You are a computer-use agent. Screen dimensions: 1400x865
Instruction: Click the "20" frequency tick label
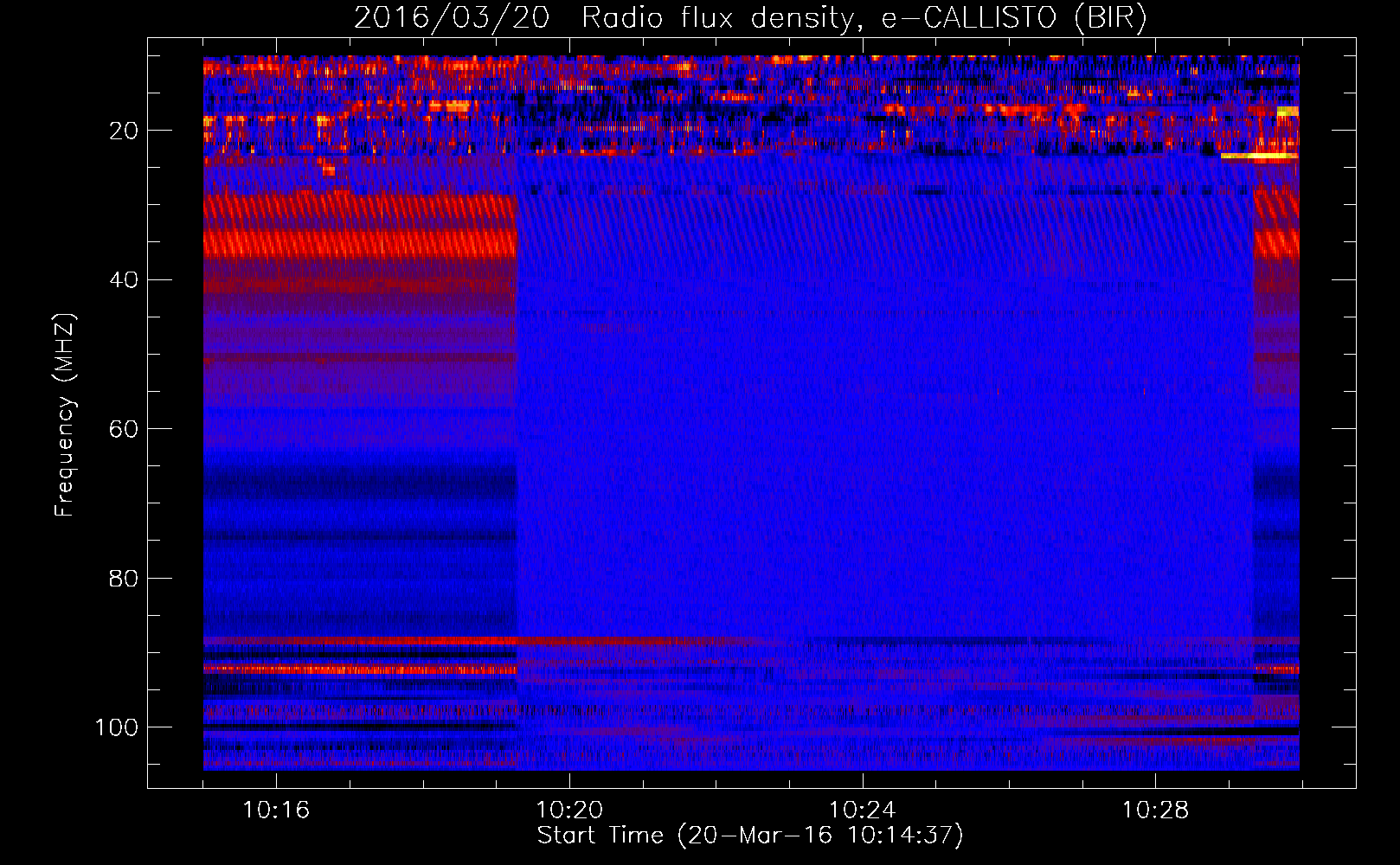click(124, 131)
